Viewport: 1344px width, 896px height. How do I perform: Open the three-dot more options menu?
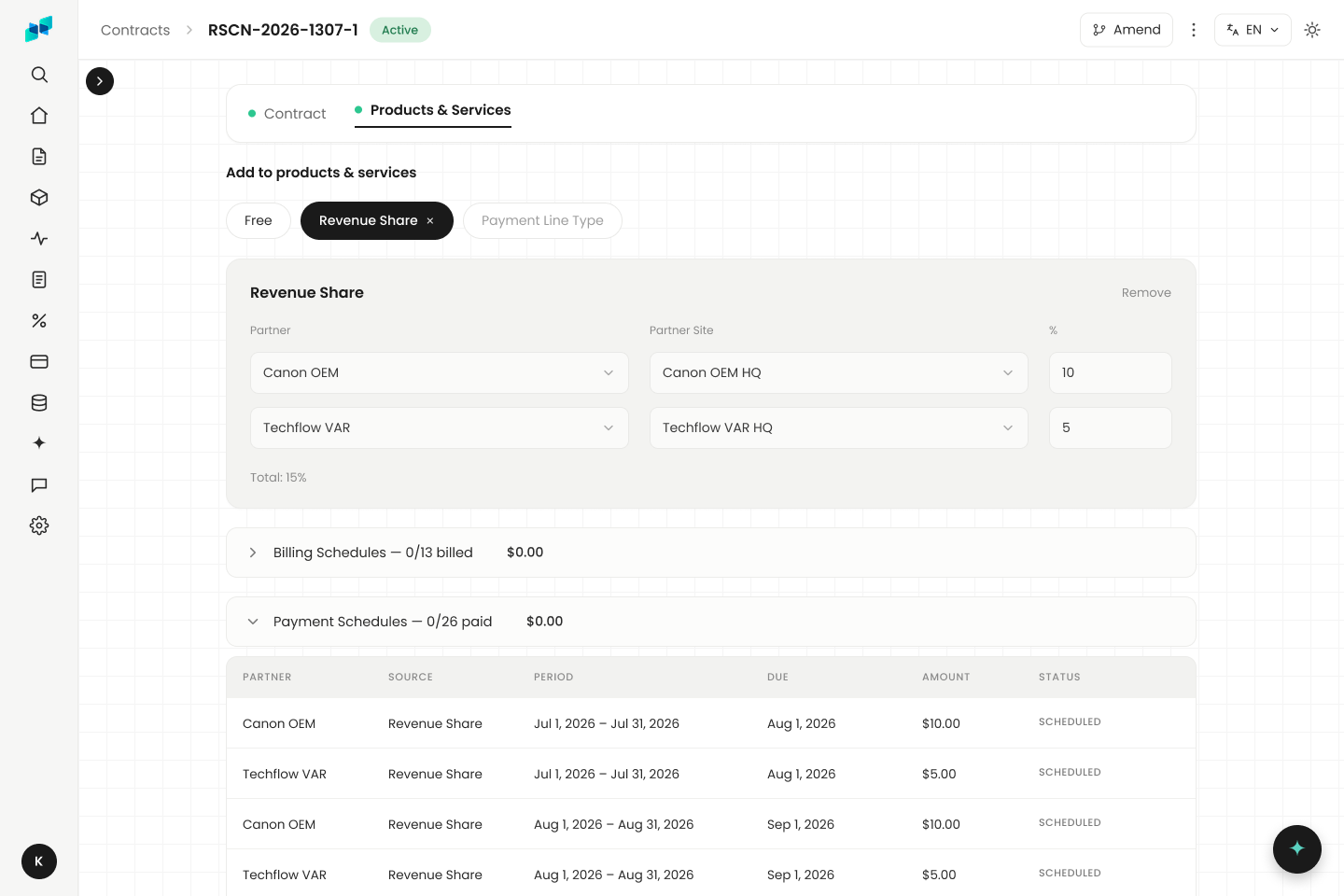pos(1194,30)
